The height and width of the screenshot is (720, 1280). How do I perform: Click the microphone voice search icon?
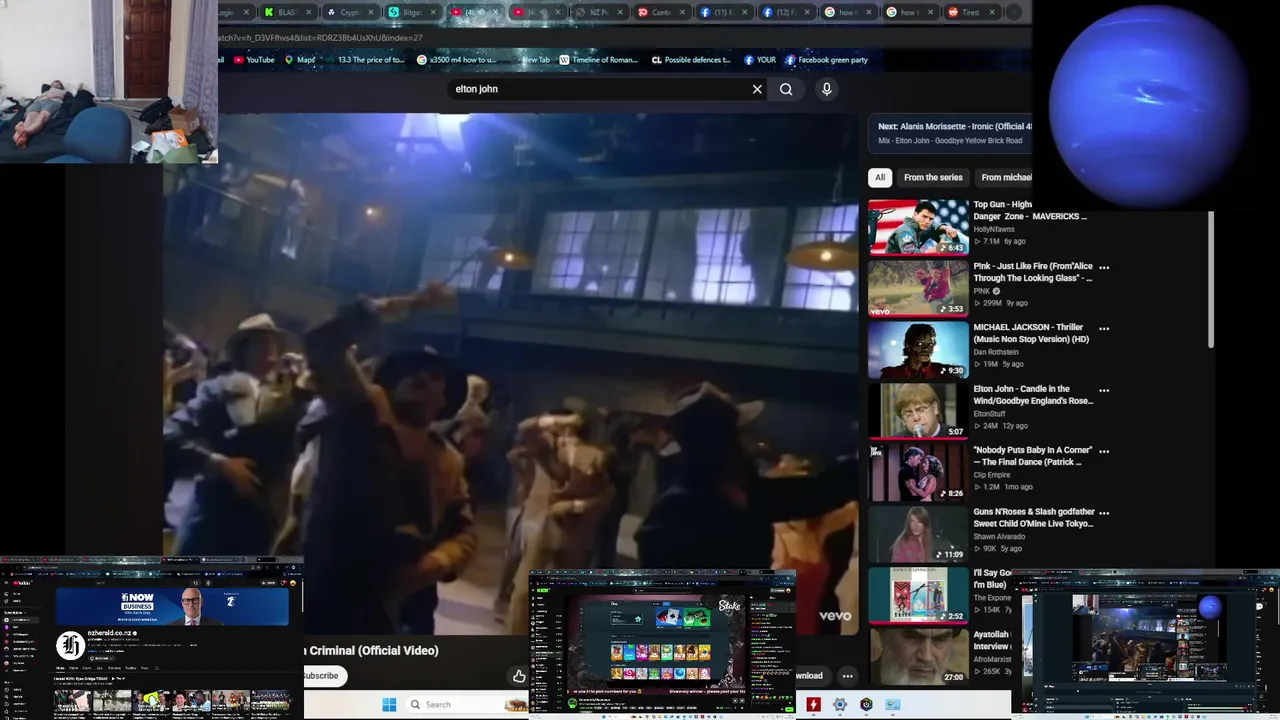[826, 89]
